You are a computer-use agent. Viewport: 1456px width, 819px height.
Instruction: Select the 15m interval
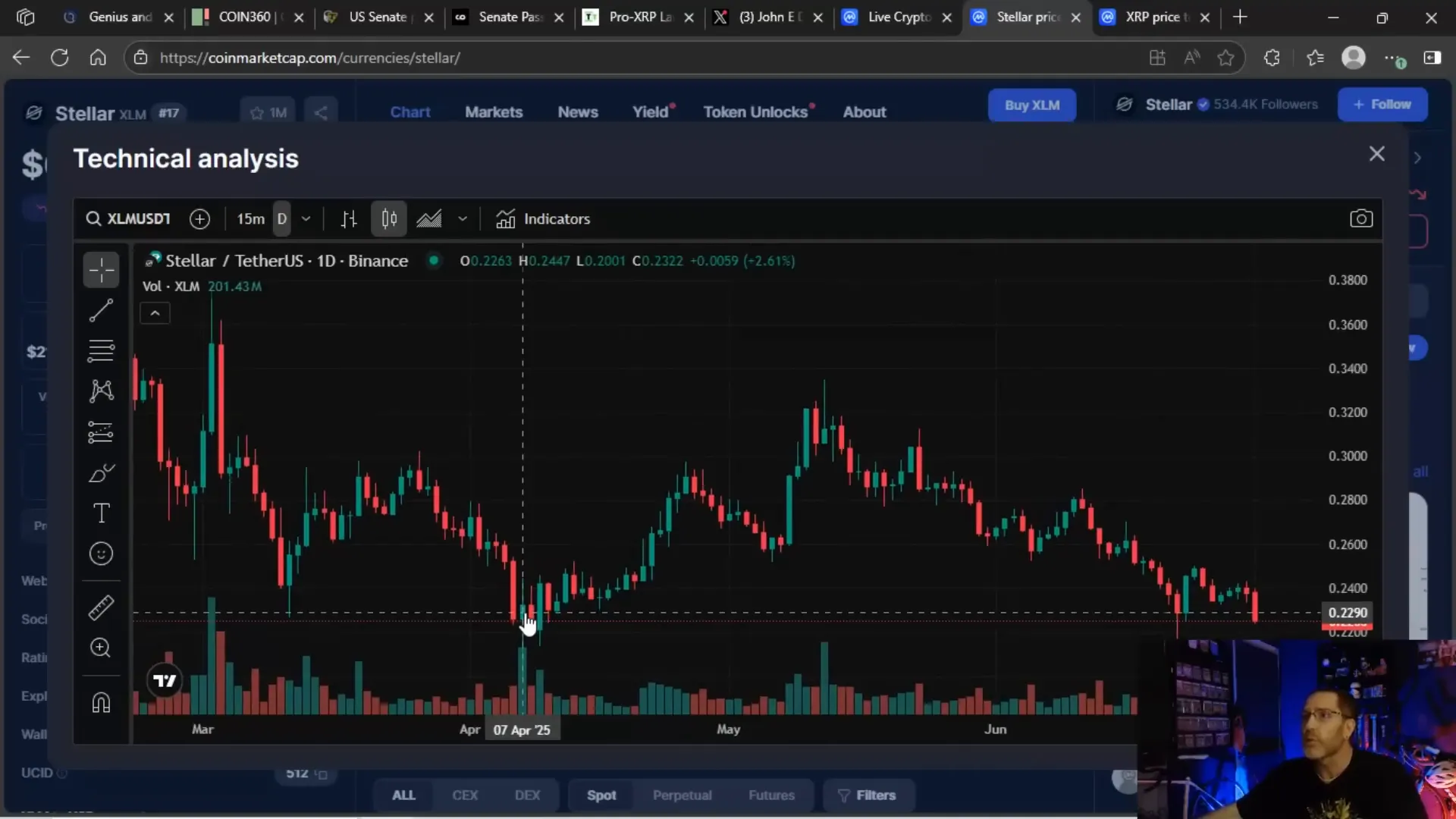[x=250, y=219]
